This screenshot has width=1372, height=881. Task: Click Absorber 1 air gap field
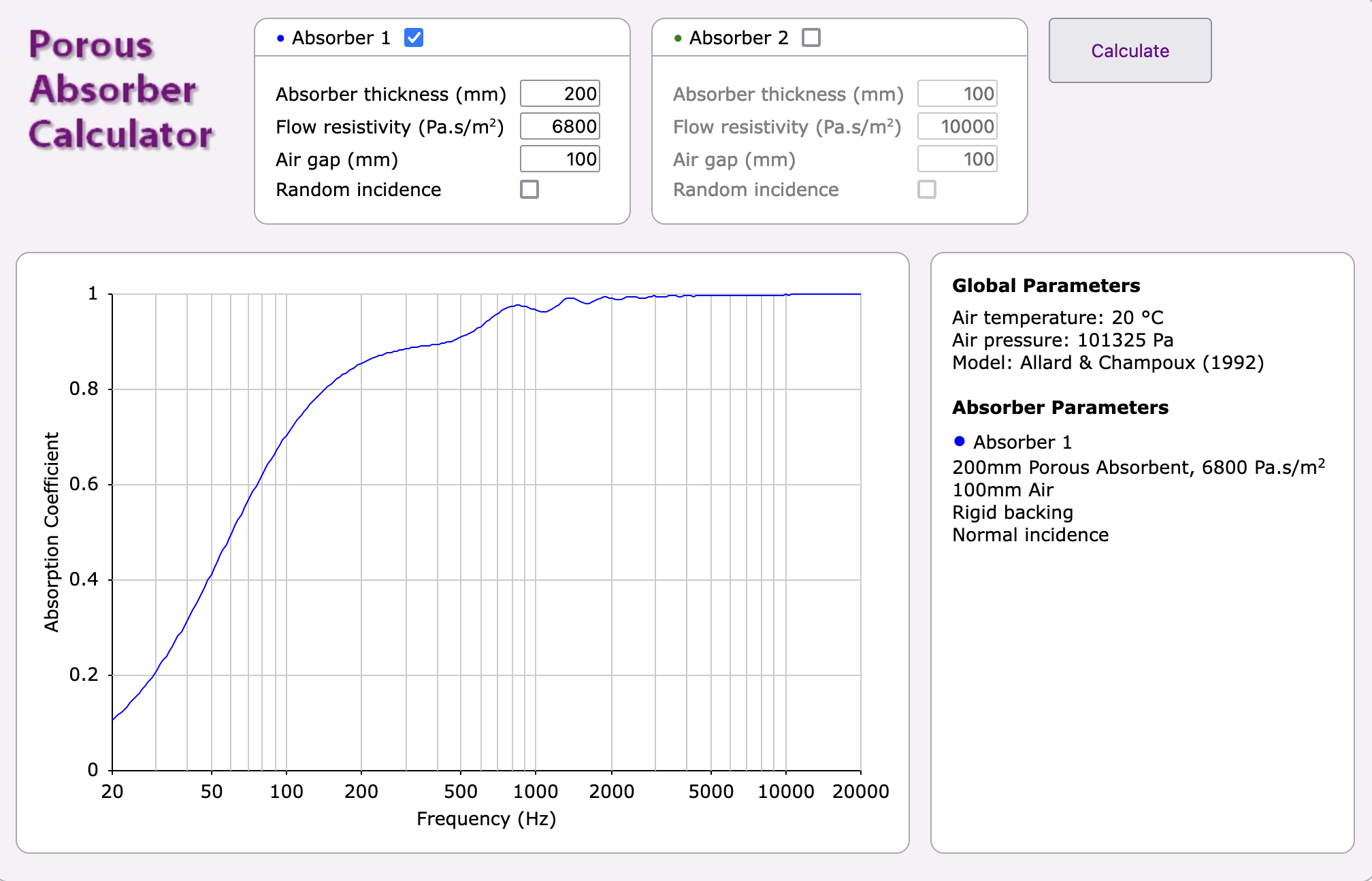[559, 159]
